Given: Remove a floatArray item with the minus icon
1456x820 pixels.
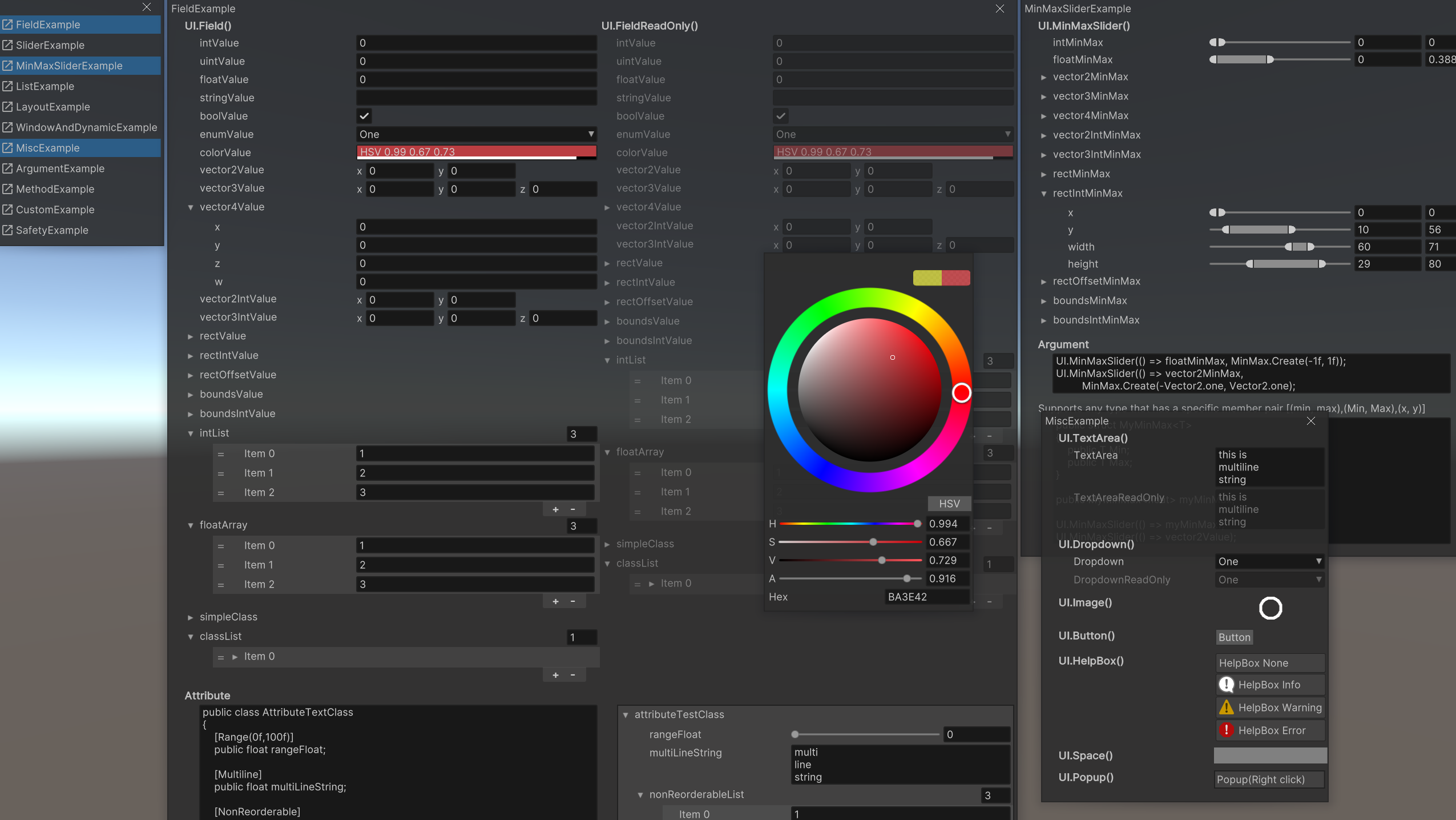Looking at the screenshot, I should 572,601.
